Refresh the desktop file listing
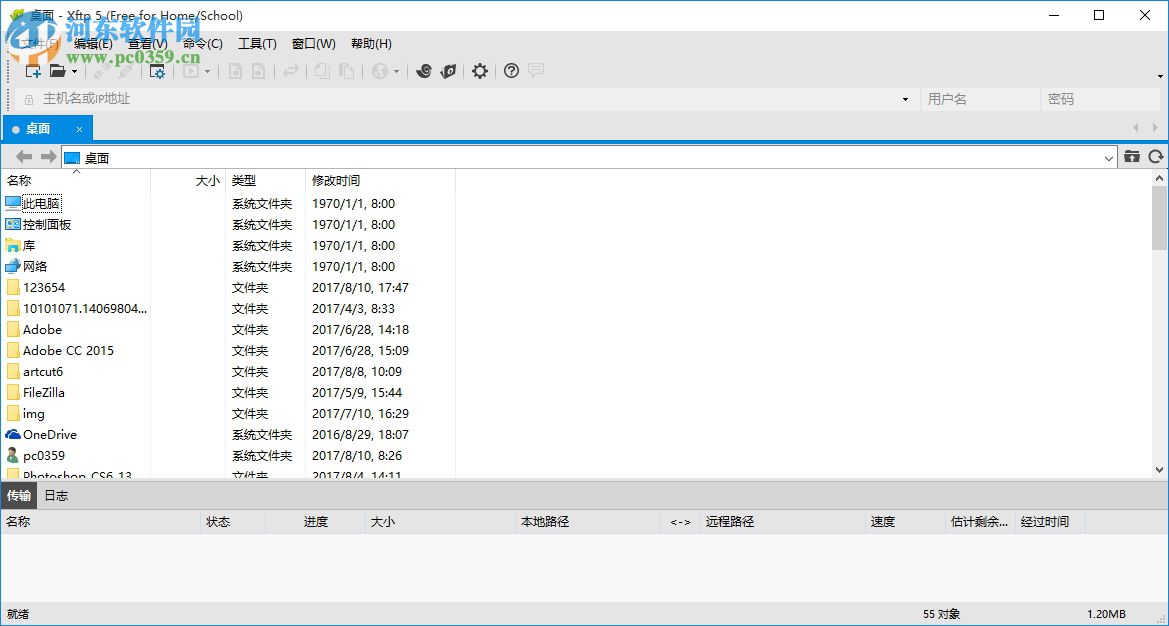Image resolution: width=1169 pixels, height=626 pixels. click(1157, 157)
